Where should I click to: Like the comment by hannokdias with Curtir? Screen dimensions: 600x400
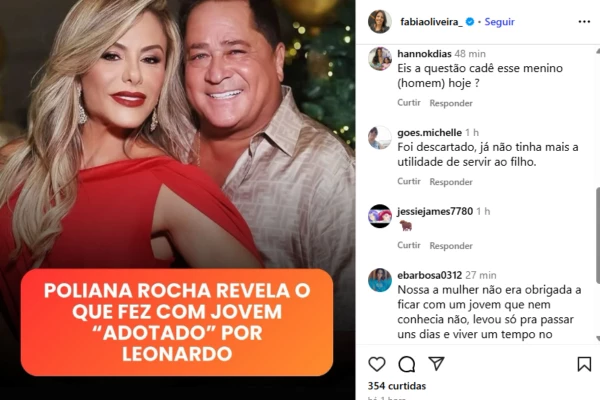click(x=409, y=103)
